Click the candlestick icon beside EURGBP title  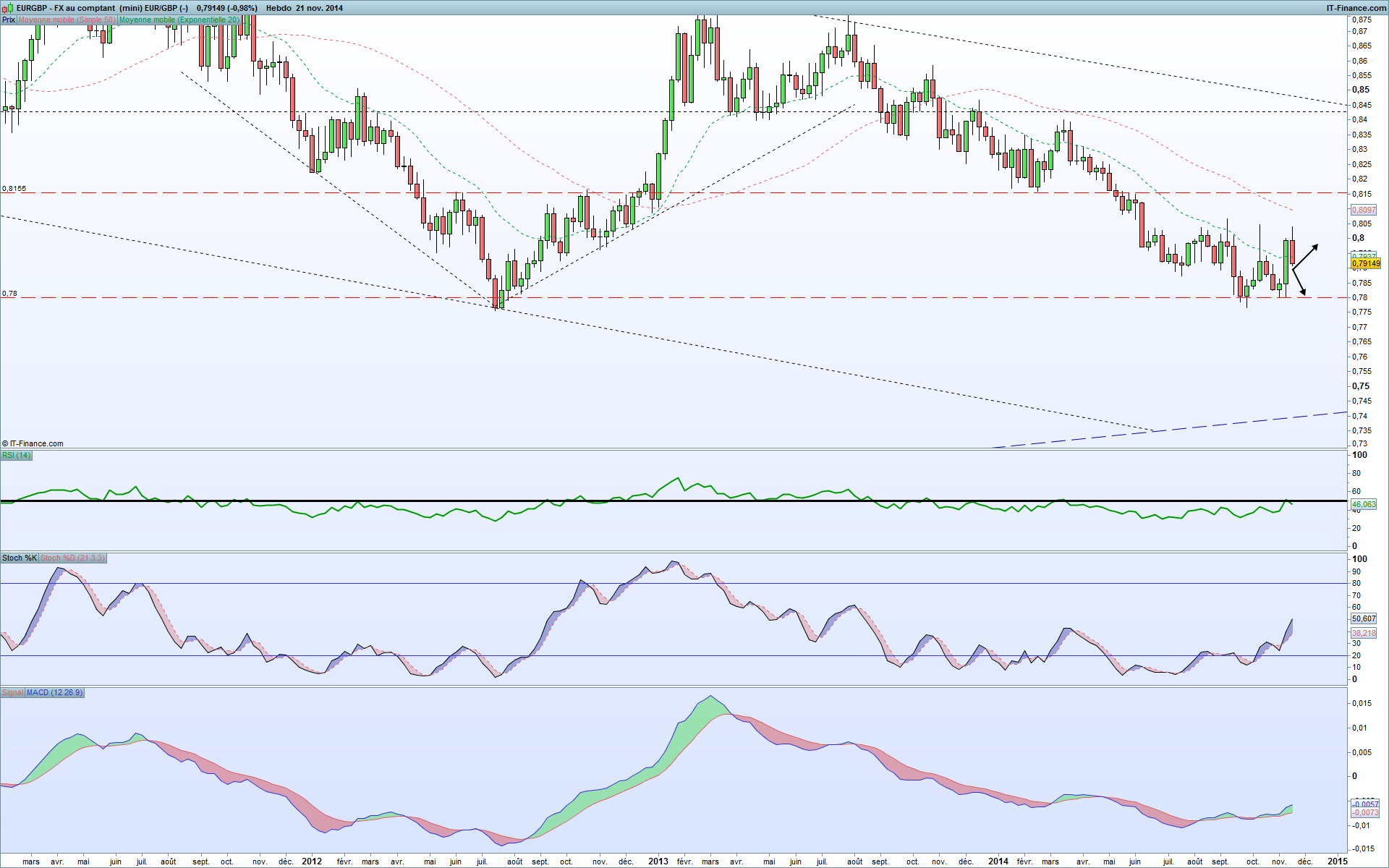8,8
